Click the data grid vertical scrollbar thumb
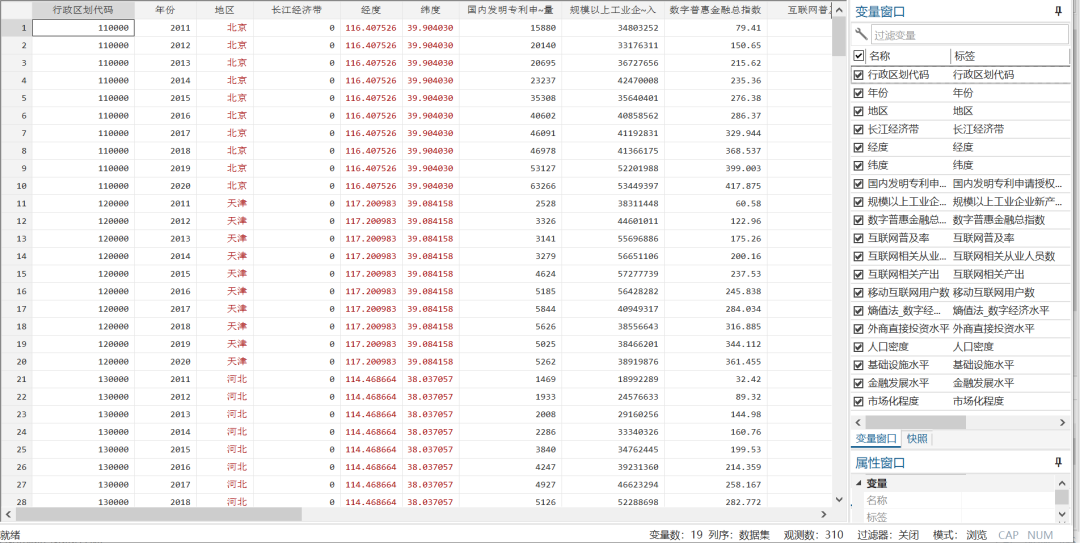Viewport: 1080px width, 543px height. [x=839, y=37]
